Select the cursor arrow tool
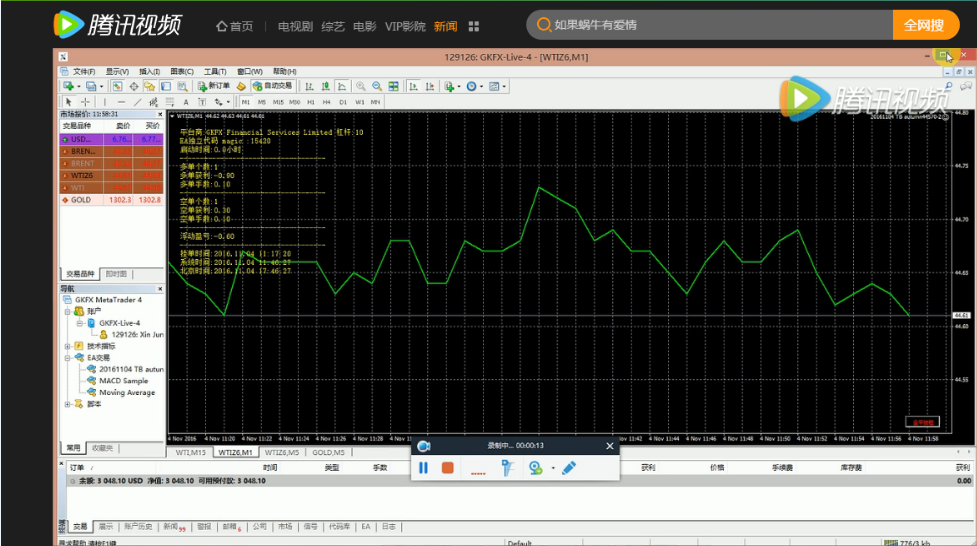 point(69,102)
